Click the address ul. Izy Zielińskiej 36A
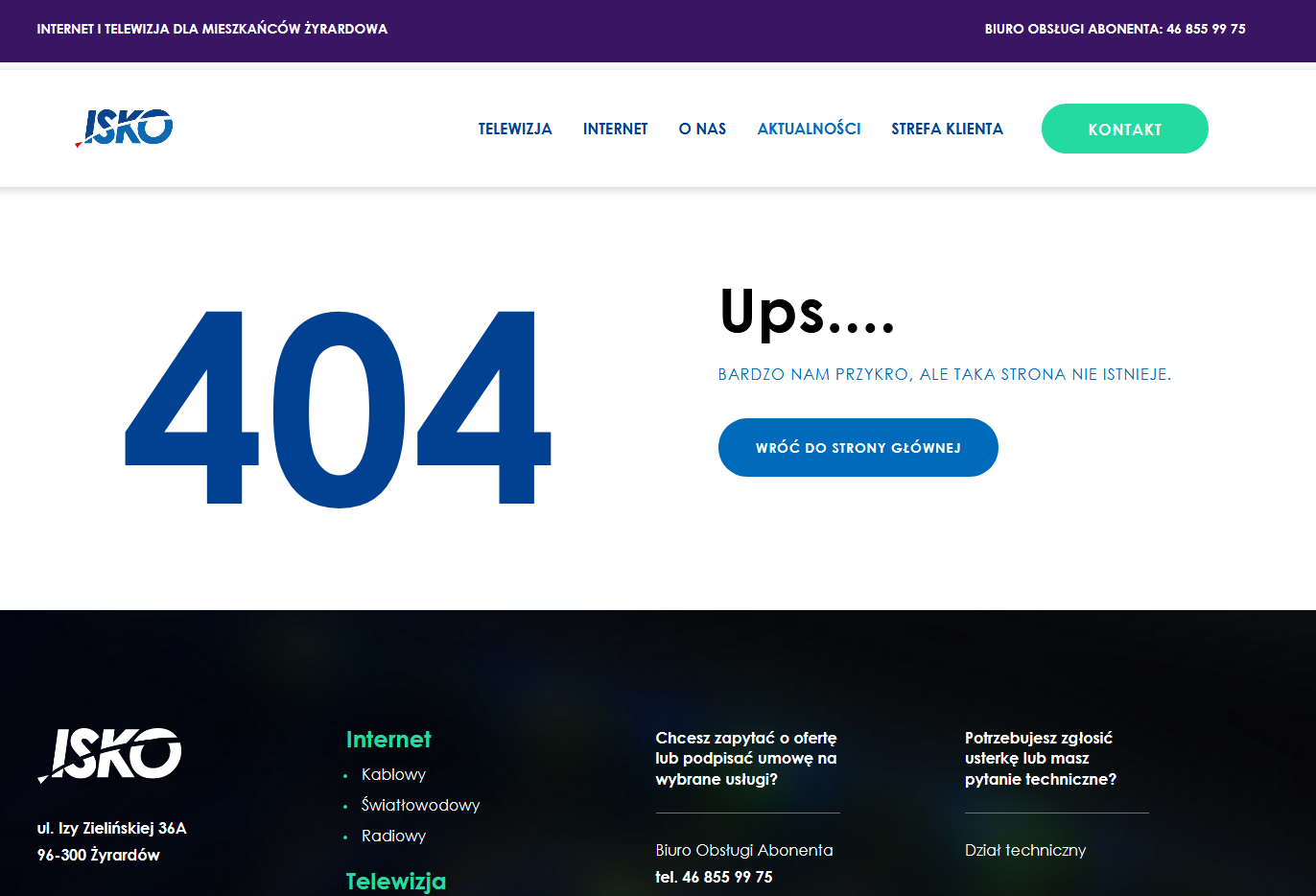The width and height of the screenshot is (1316, 896). click(111, 828)
